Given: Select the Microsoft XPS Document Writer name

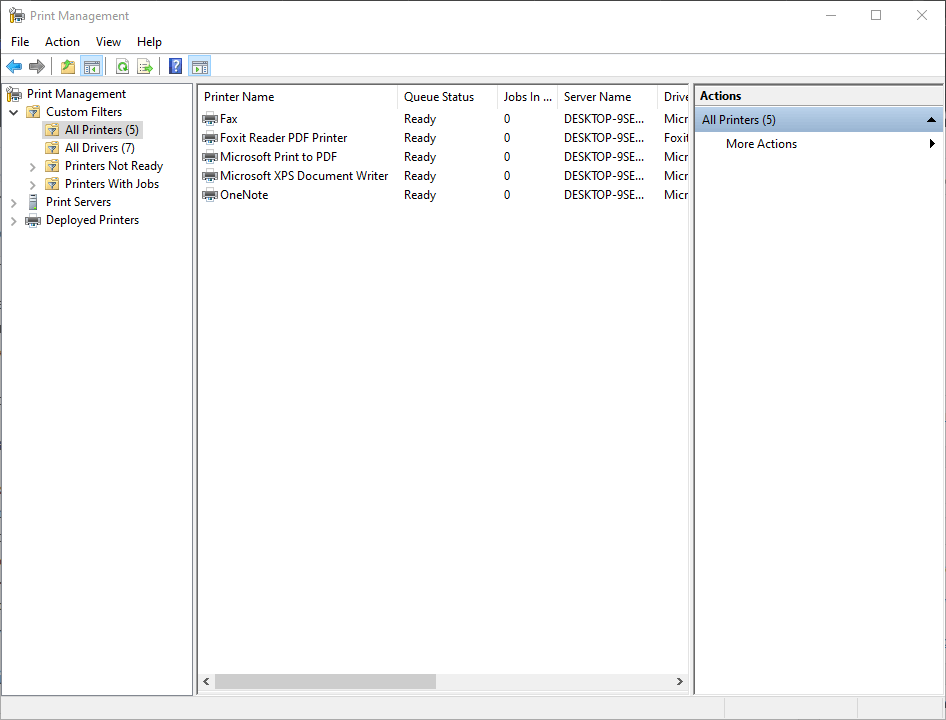Looking at the screenshot, I should click(304, 176).
